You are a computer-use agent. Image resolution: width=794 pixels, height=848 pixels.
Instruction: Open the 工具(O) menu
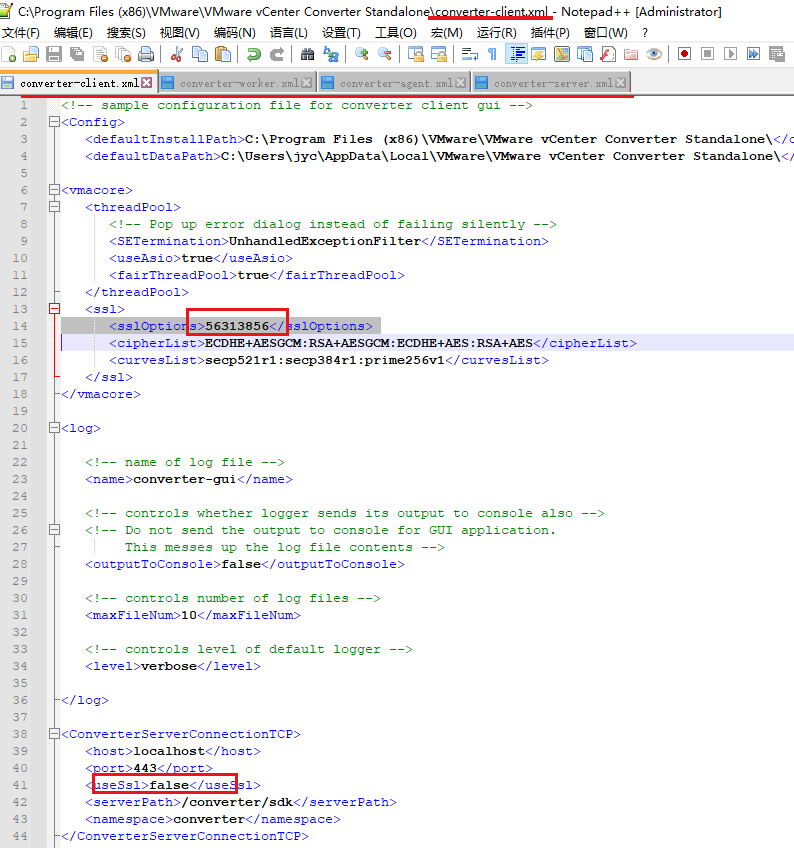click(x=396, y=33)
